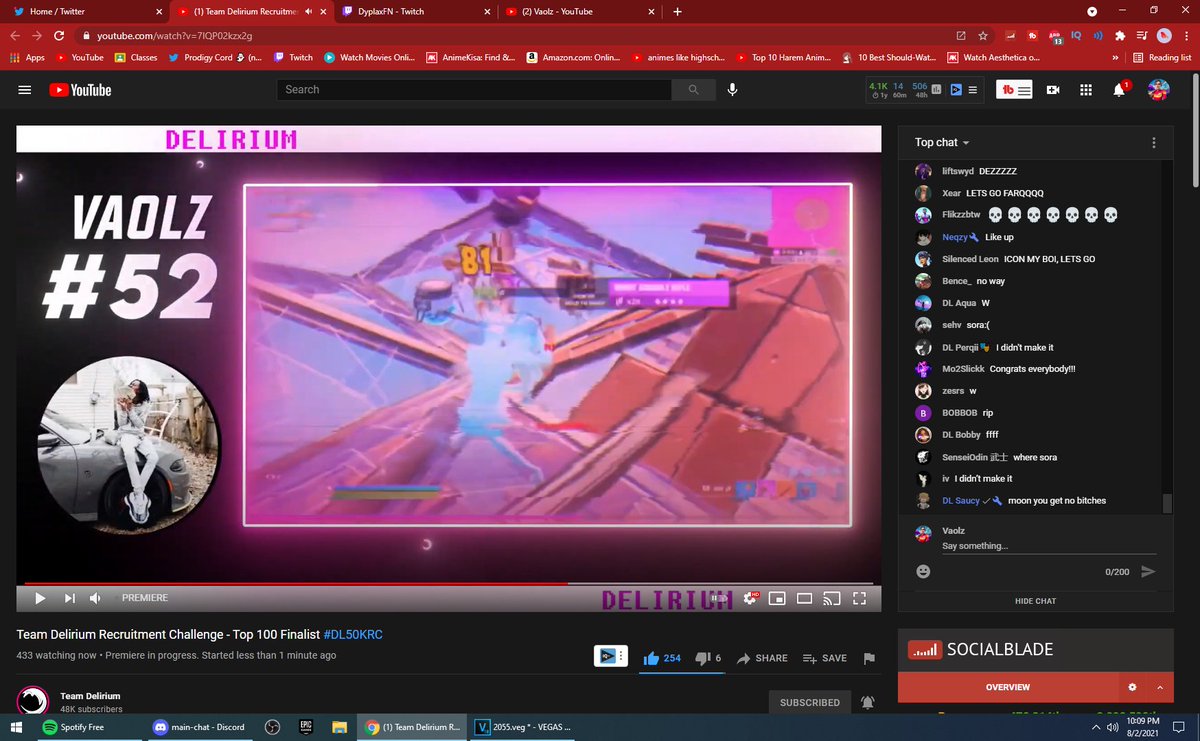Viewport: 1200px width, 741px height.
Task: Activate voice search microphone
Action: (732, 90)
